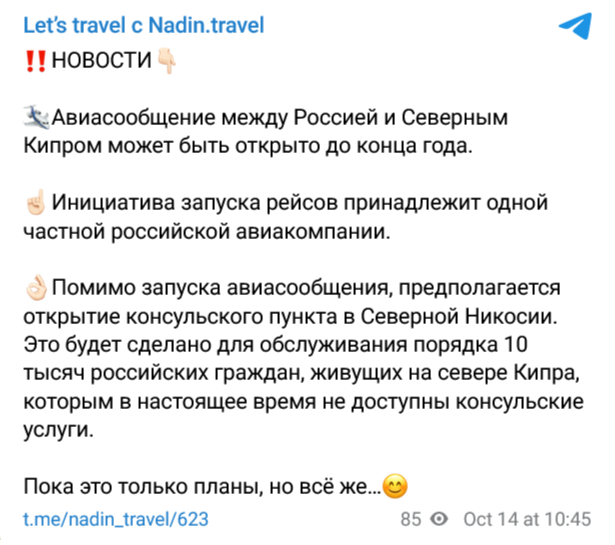Open the Let's travel с Nadin.travel channel
Screen dimensions: 615x545
[x=144, y=25]
